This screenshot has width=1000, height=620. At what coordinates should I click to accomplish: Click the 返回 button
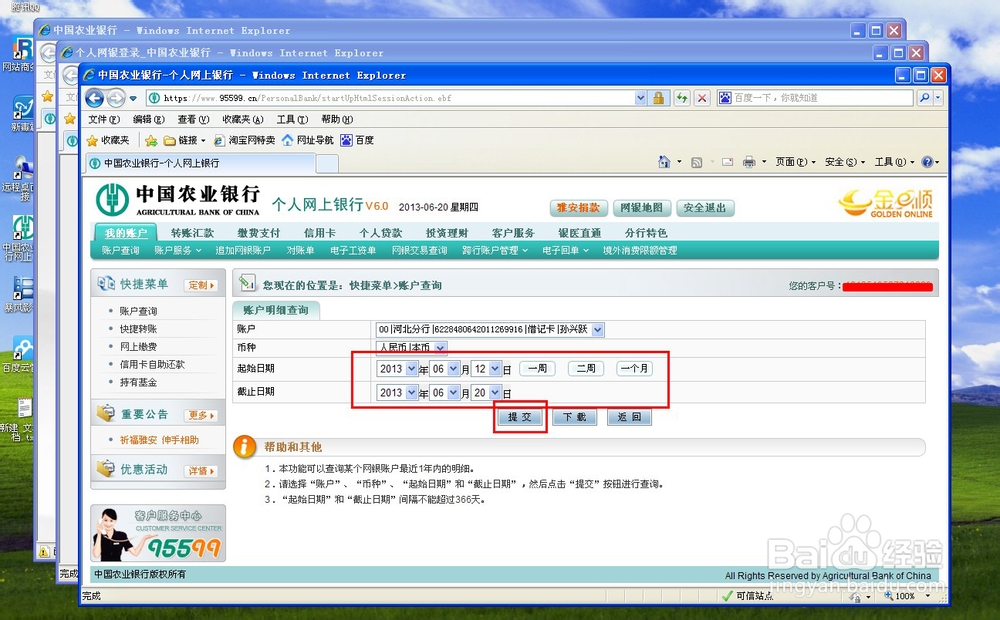629,417
